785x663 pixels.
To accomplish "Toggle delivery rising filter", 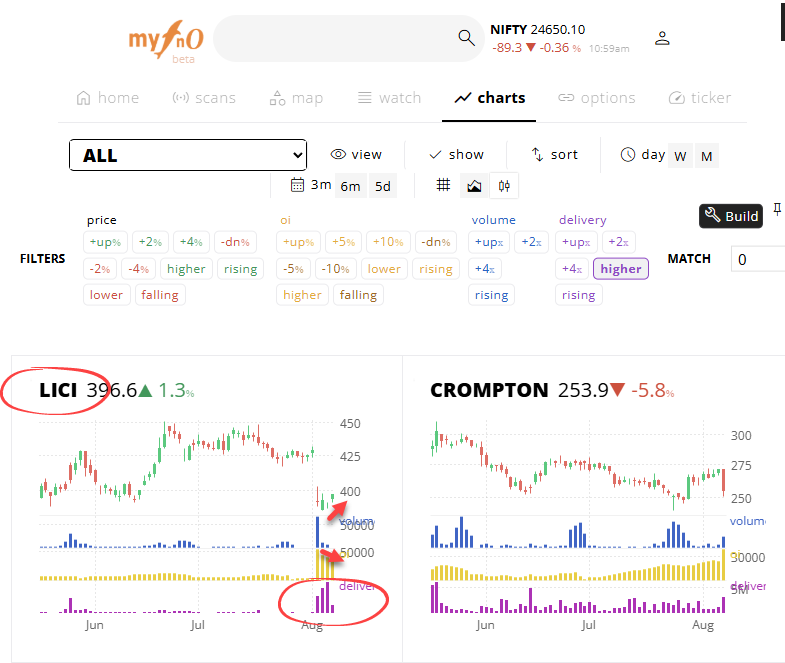I will tap(579, 295).
